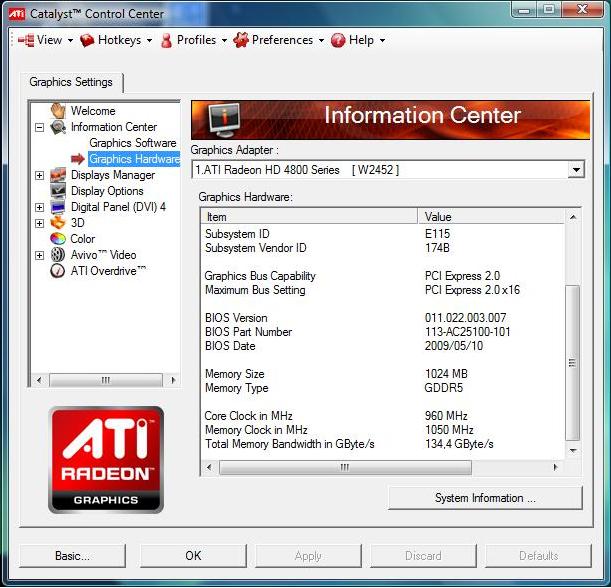Select Graphics Hardware tree item
611x588 pixels.
(134, 159)
